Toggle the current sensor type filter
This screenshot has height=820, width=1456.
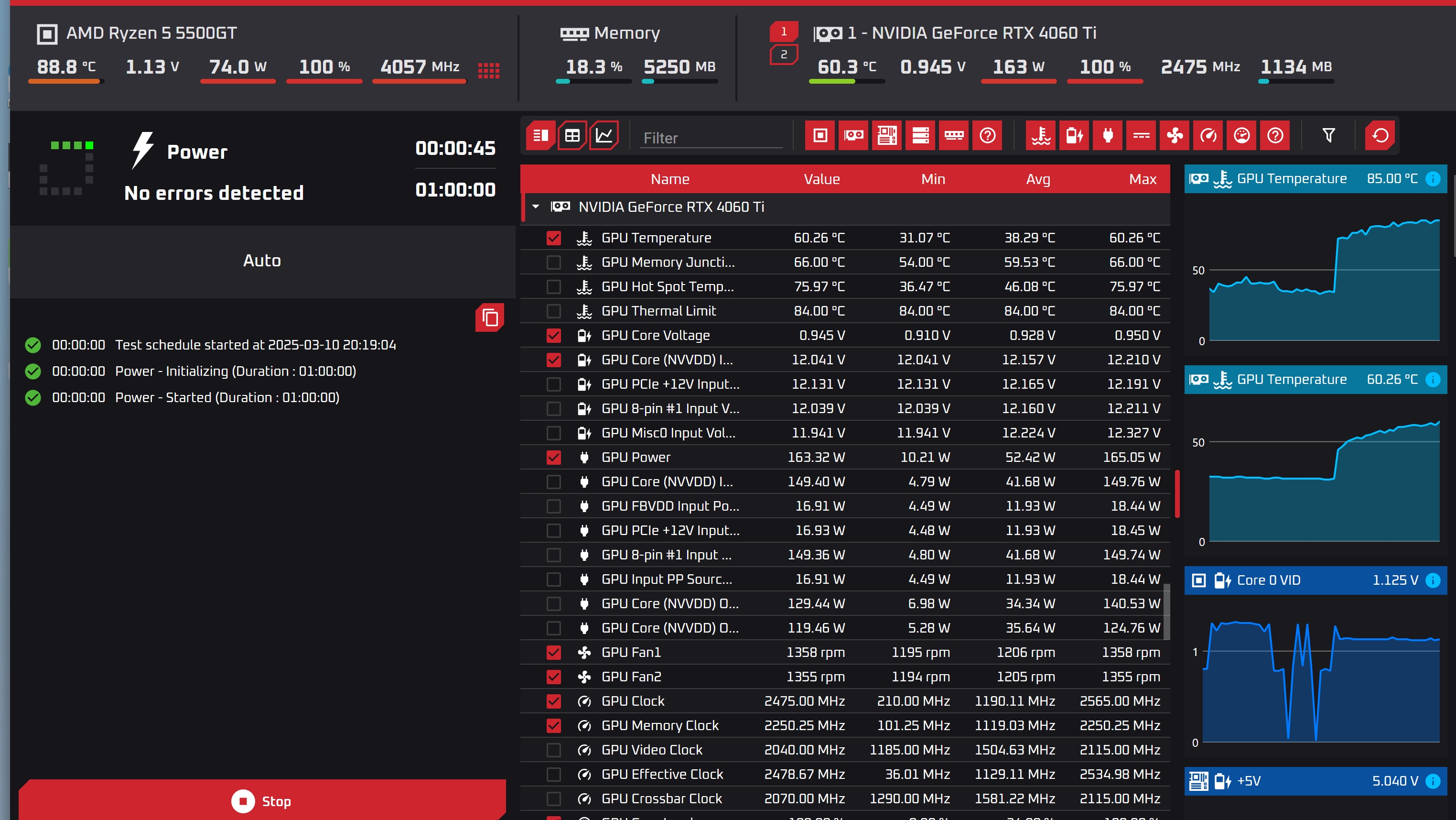[1141, 135]
